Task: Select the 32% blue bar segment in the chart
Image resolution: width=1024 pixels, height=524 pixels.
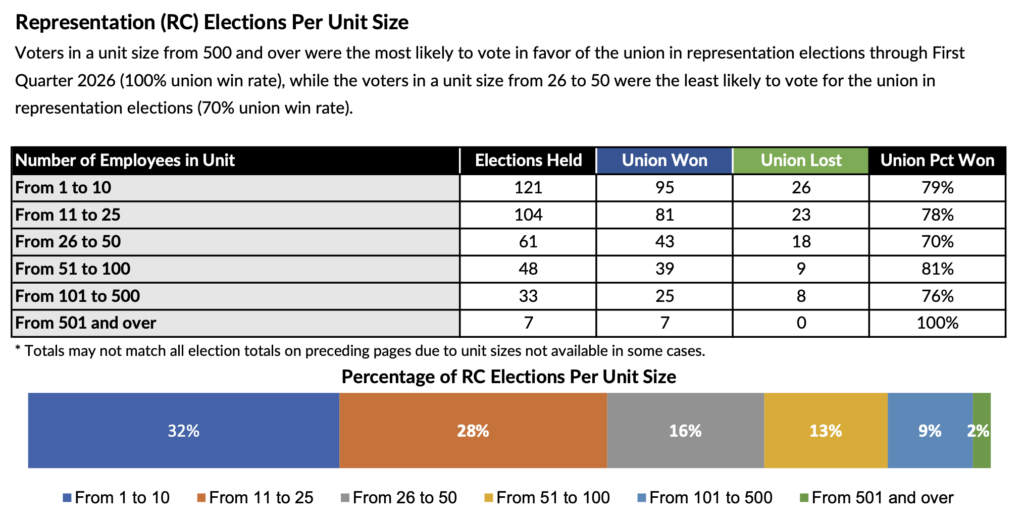Action: tap(184, 431)
